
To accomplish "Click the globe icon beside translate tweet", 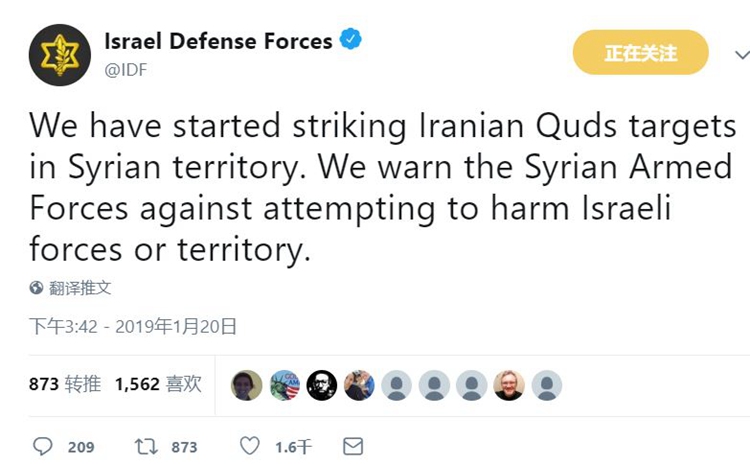I will [x=37, y=288].
